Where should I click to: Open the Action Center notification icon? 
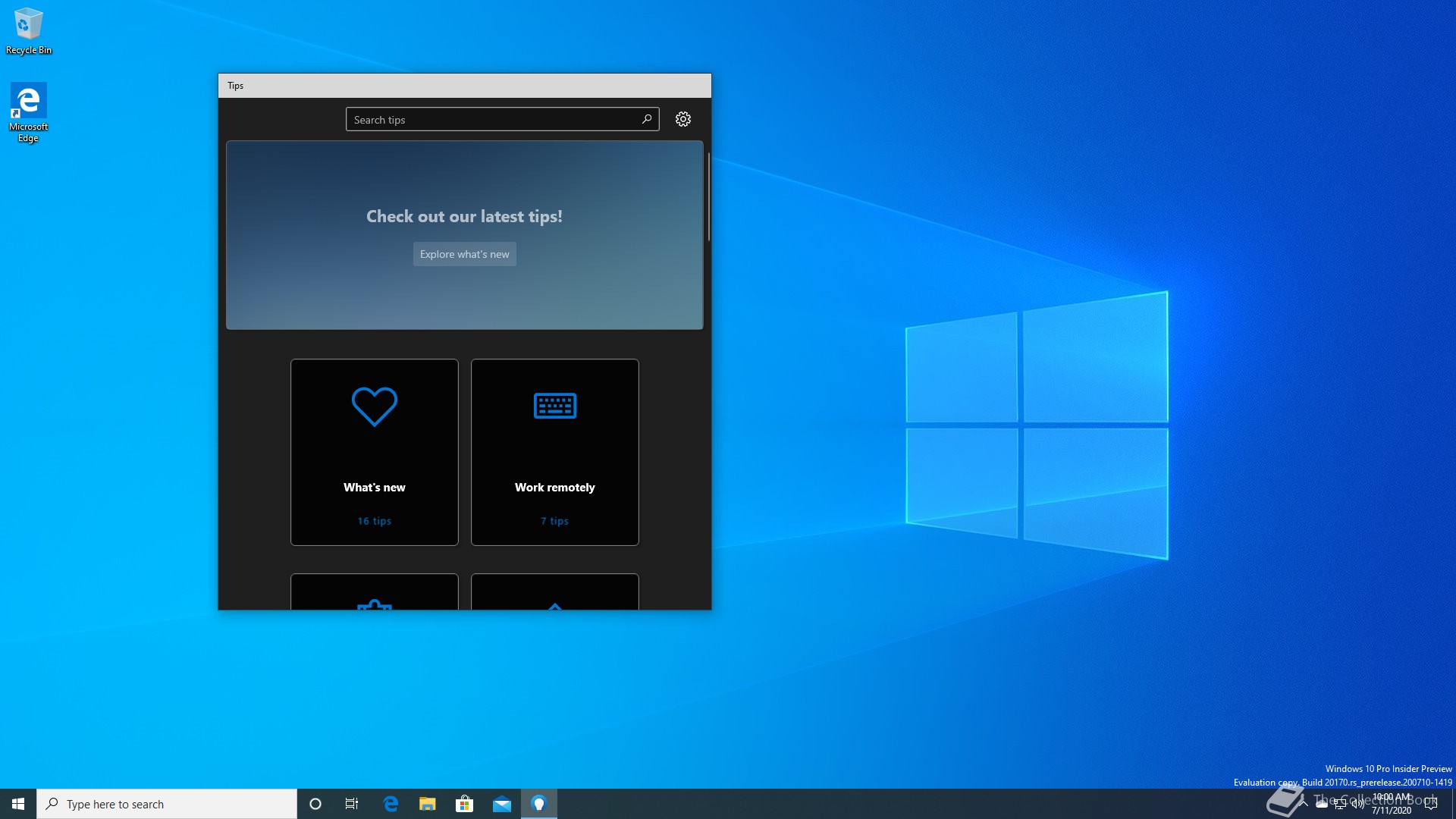pyautogui.click(x=1432, y=804)
